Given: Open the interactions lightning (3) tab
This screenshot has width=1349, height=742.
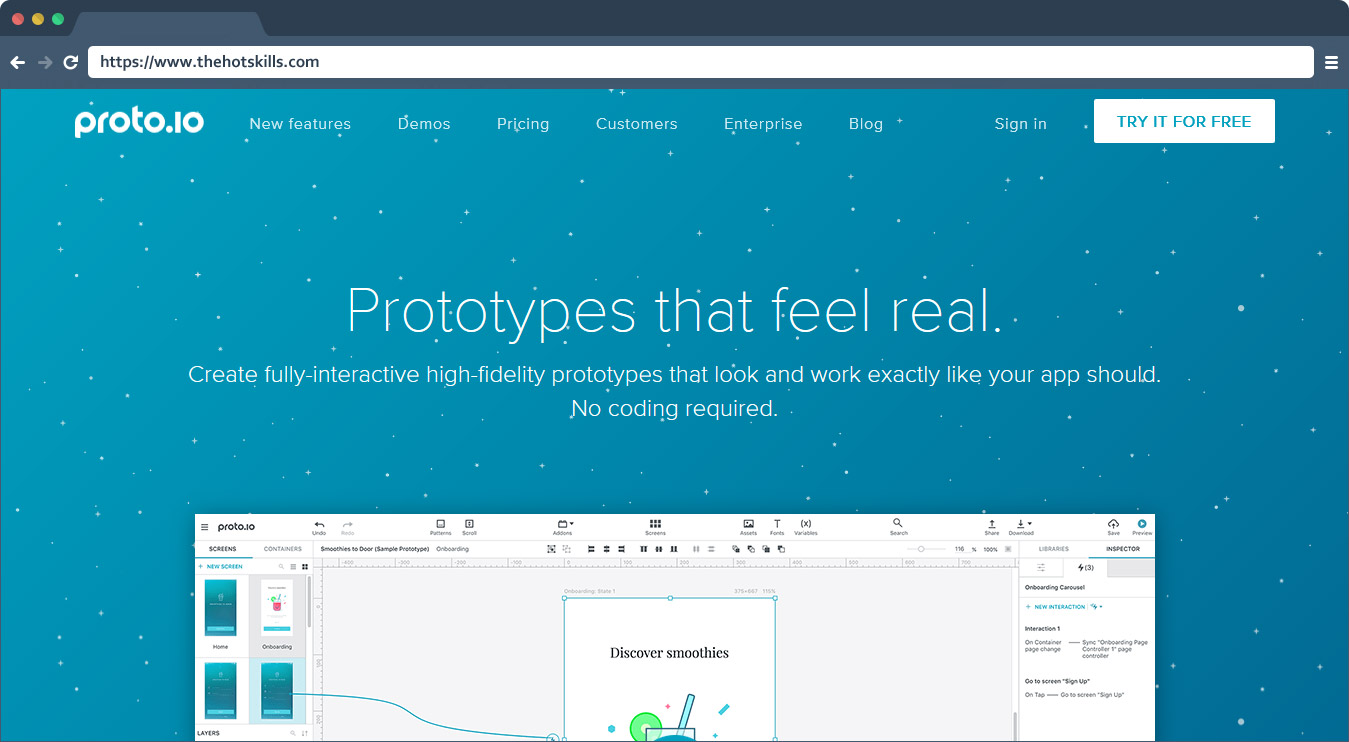Looking at the screenshot, I should tap(1085, 567).
